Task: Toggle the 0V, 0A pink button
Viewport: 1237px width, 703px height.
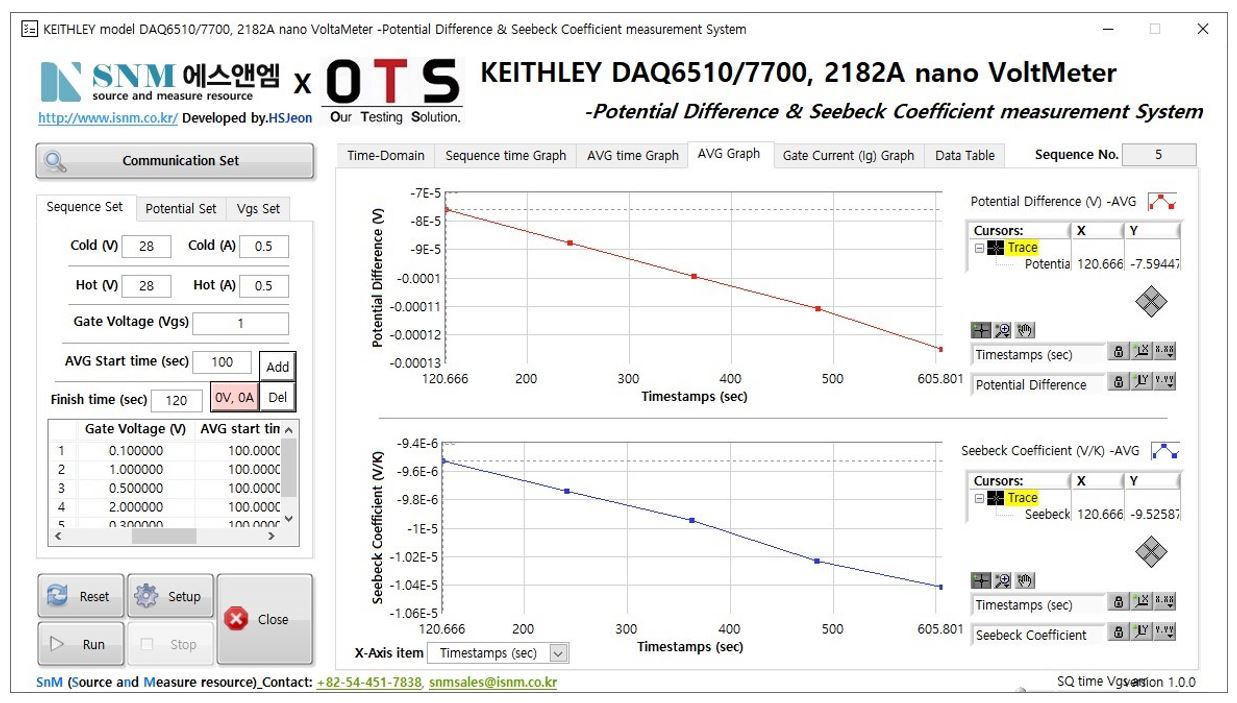Action: tap(234, 398)
